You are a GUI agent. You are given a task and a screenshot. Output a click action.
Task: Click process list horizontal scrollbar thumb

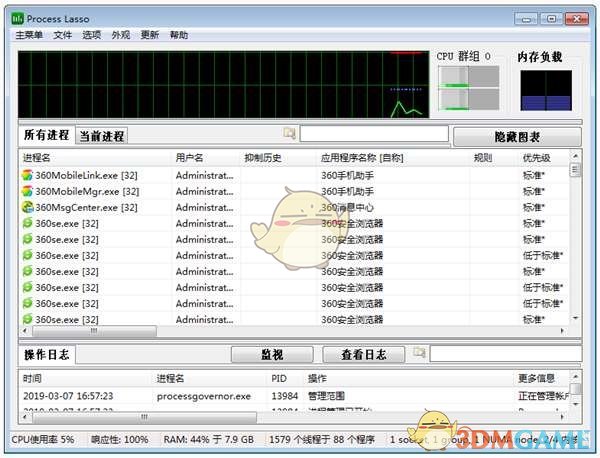coord(94,331)
